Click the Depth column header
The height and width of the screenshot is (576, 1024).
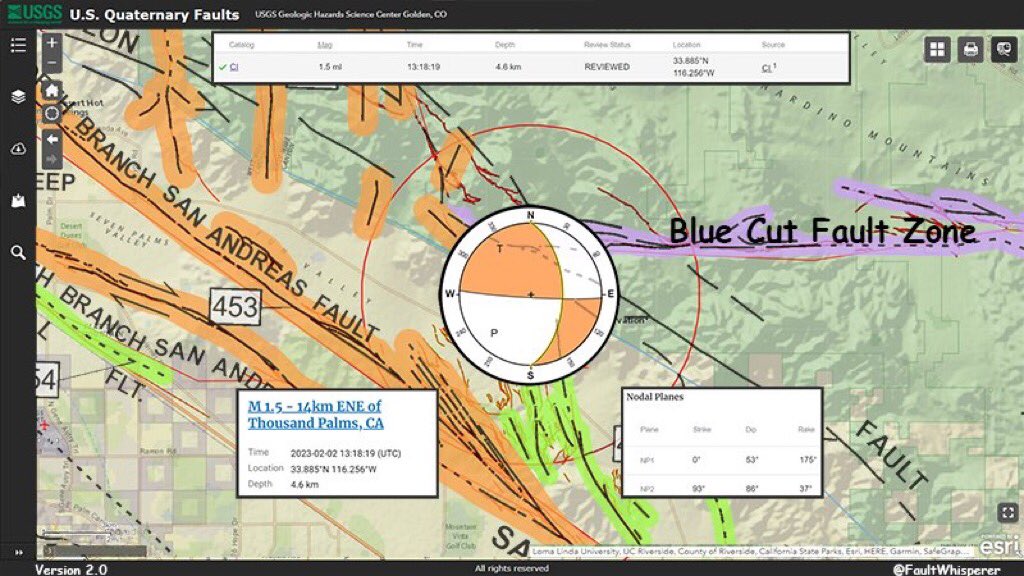505,44
